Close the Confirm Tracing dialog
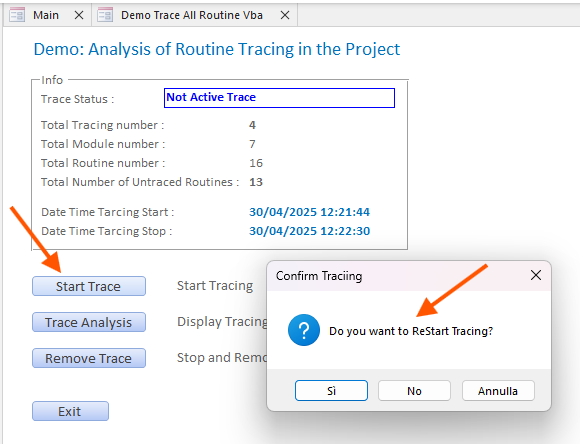Screen dimensions: 580x444 536,275
